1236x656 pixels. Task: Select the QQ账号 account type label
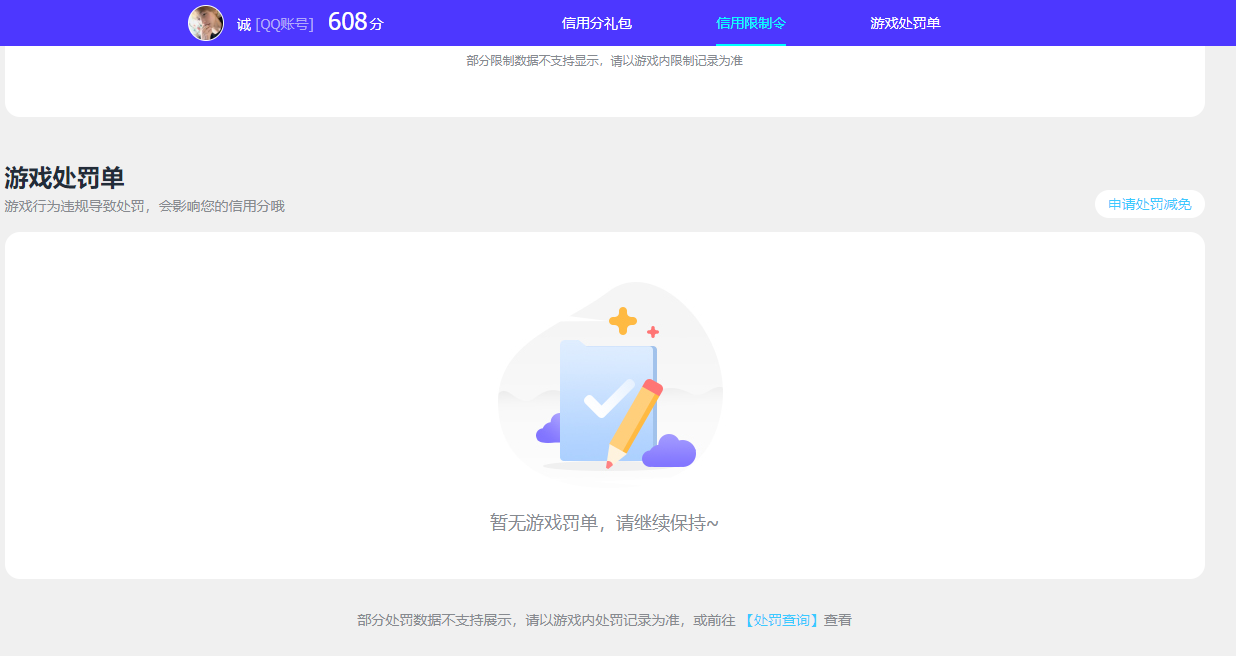284,23
